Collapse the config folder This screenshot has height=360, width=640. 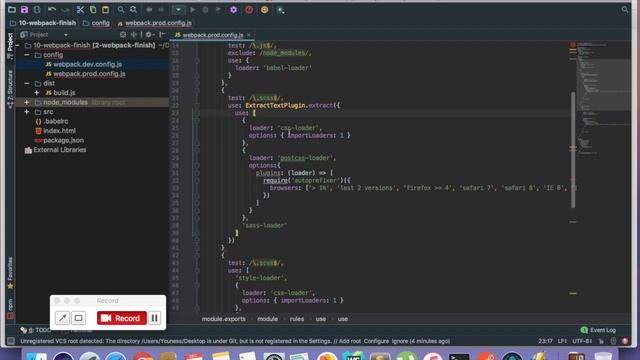click(27, 55)
